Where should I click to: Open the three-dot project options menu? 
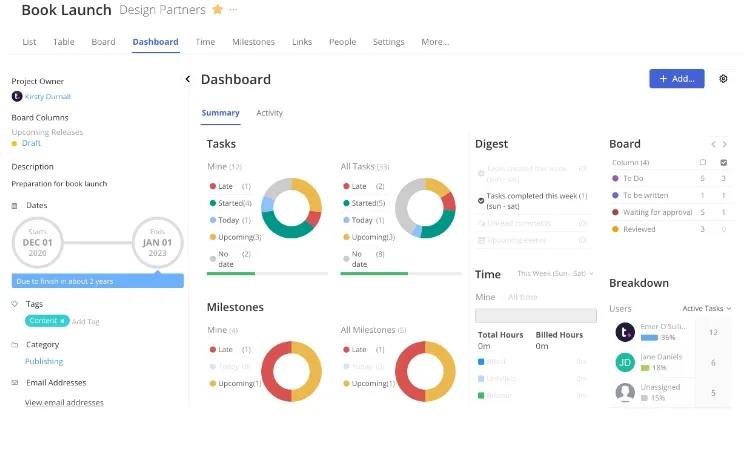pyautogui.click(x=233, y=9)
